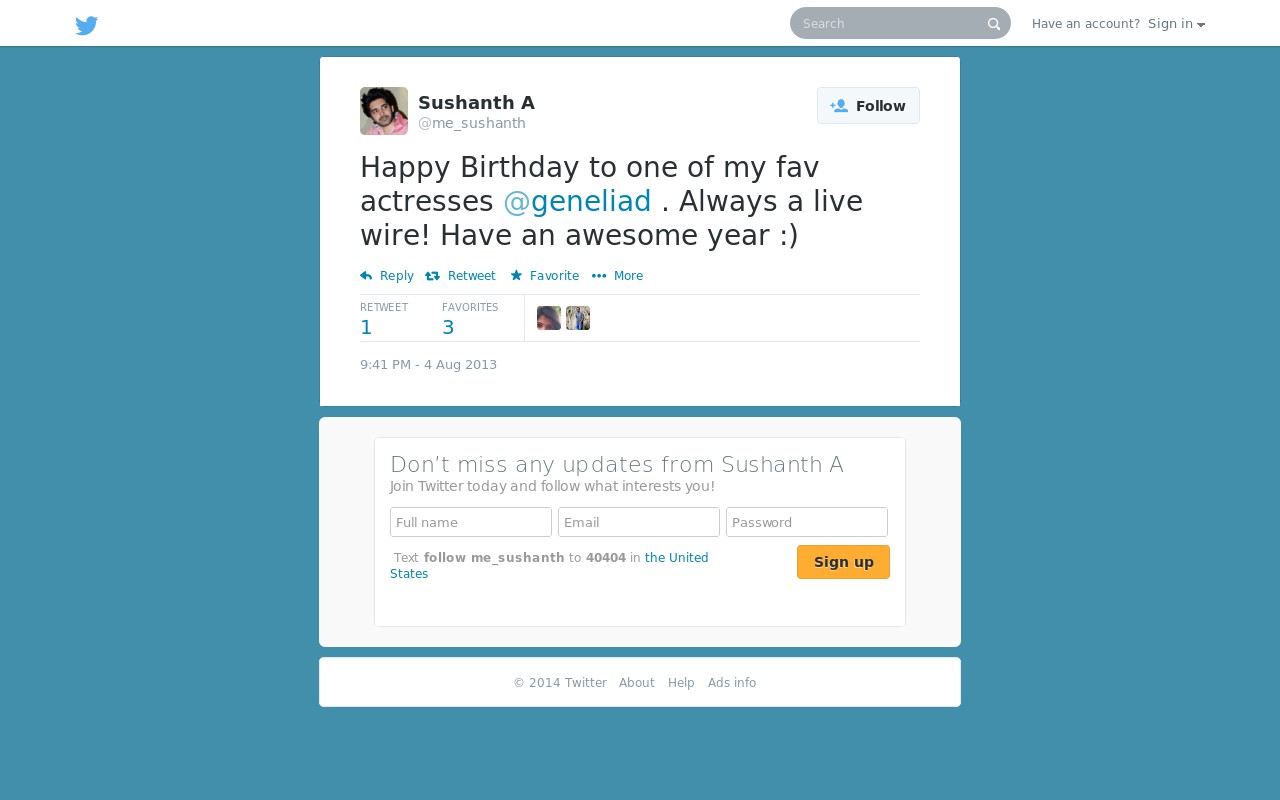Open the More ellipsis options
This screenshot has width=1280, height=800.
(x=617, y=276)
